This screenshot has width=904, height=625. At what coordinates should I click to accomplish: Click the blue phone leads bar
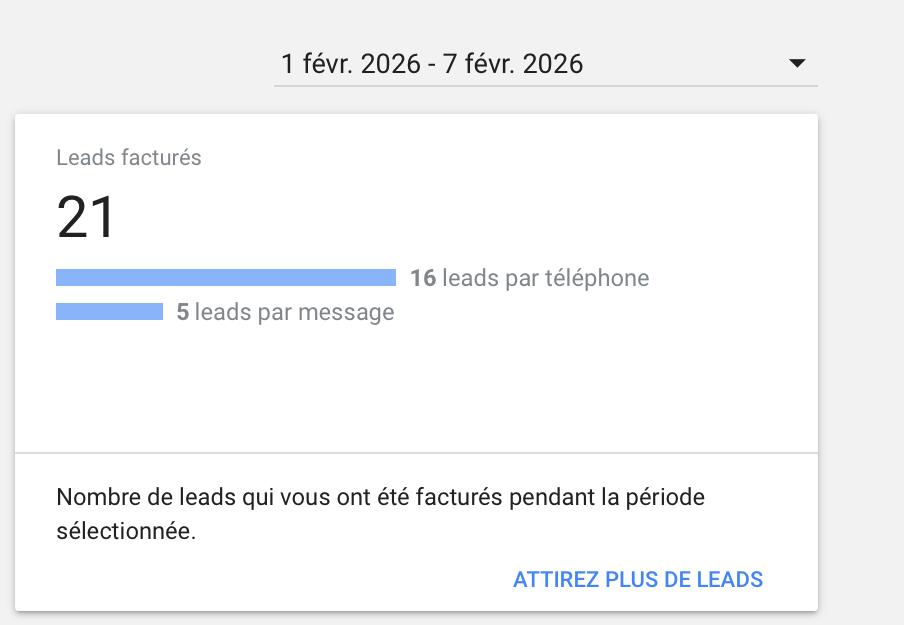[226, 278]
